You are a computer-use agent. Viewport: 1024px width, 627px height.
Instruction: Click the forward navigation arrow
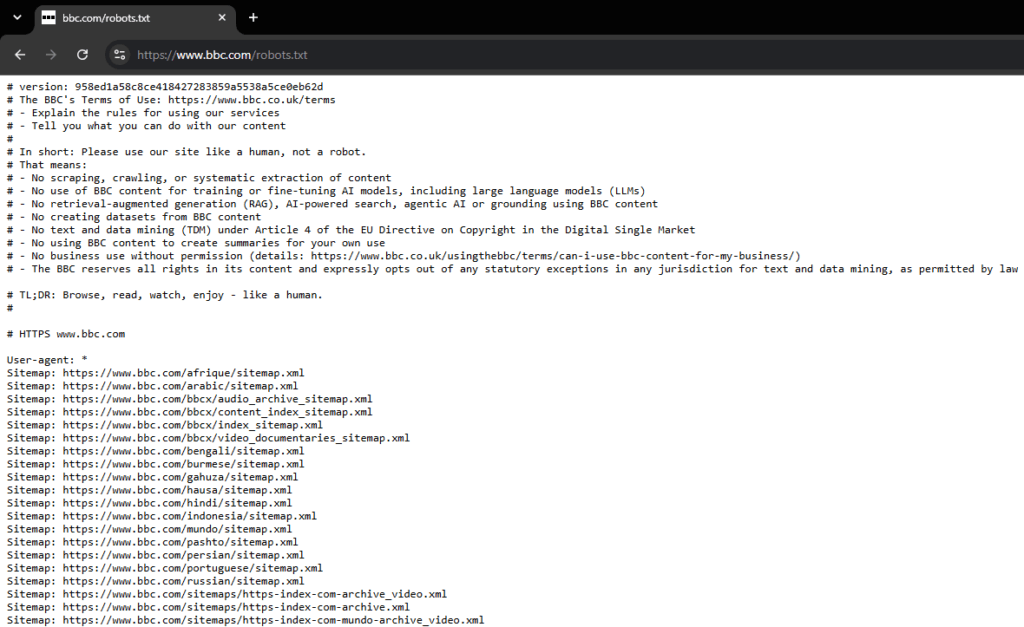click(x=51, y=55)
